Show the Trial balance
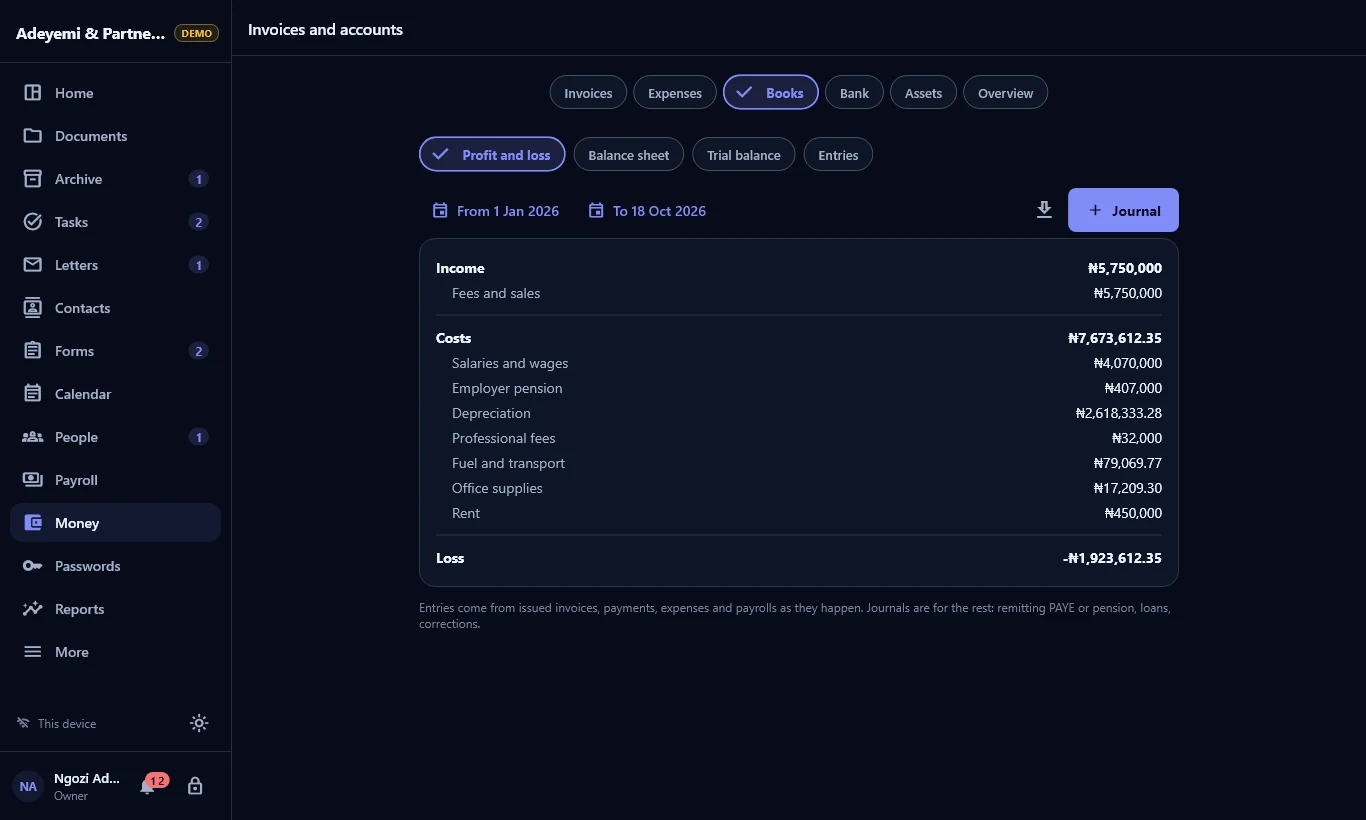Screen dimensions: 1366x820 point(743,155)
